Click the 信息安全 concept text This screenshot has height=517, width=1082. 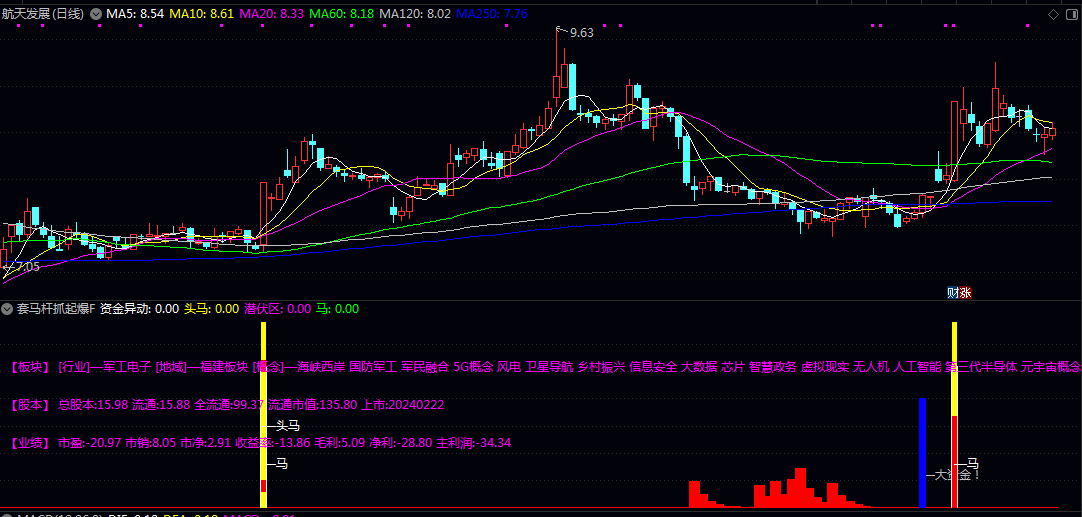point(653,367)
